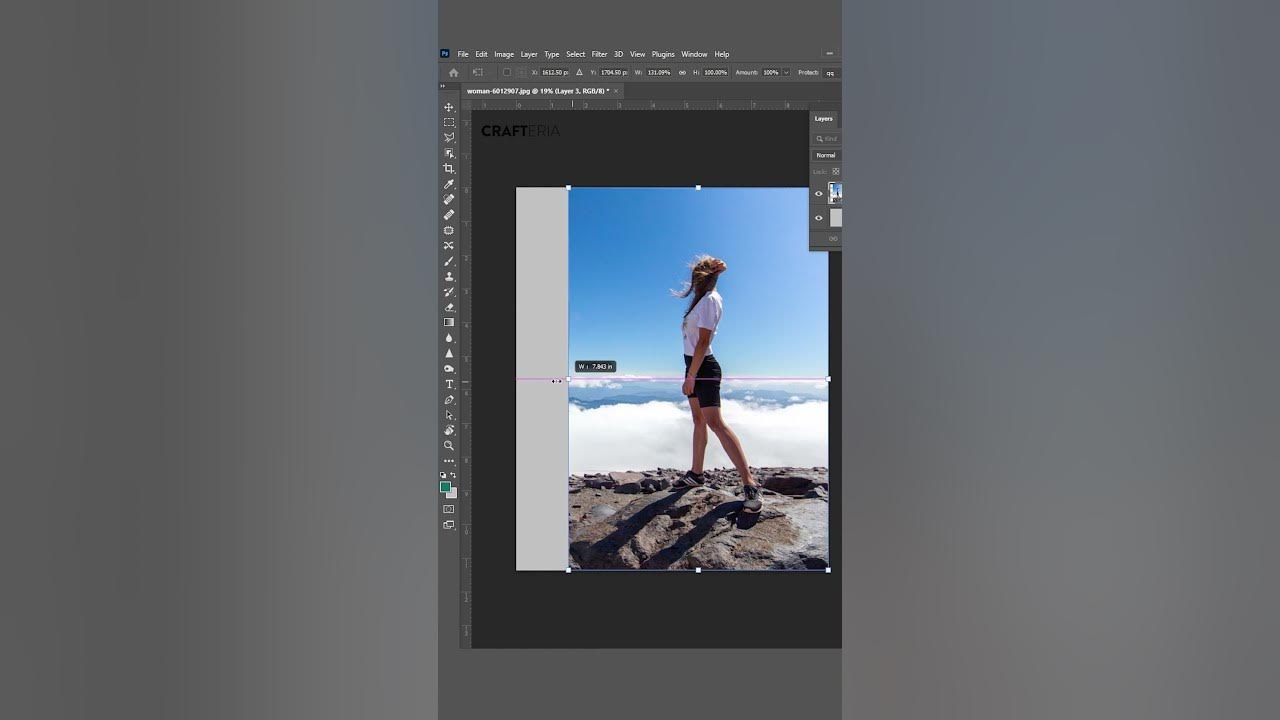Link layers using the chain icon
1280x720 pixels.
(832, 238)
